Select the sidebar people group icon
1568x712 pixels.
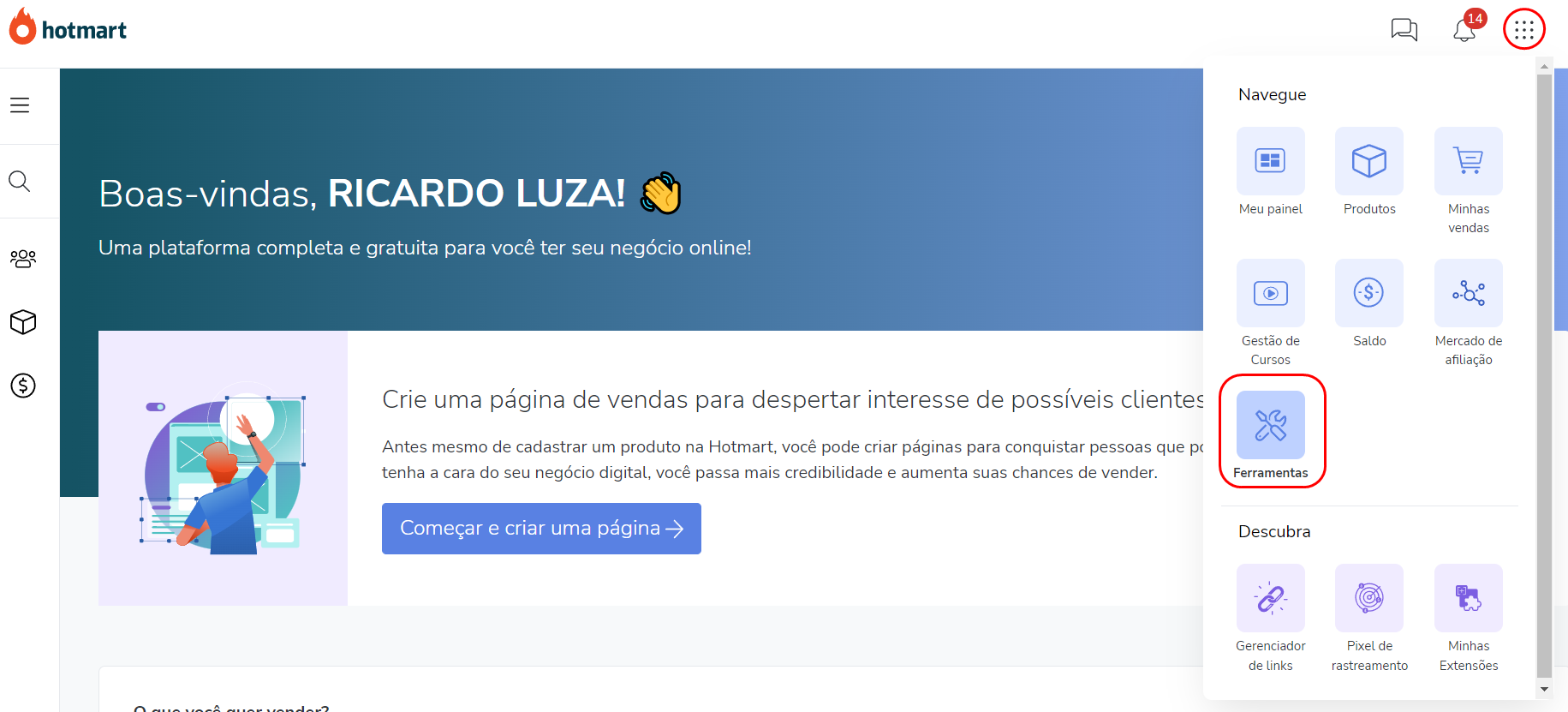click(x=23, y=258)
